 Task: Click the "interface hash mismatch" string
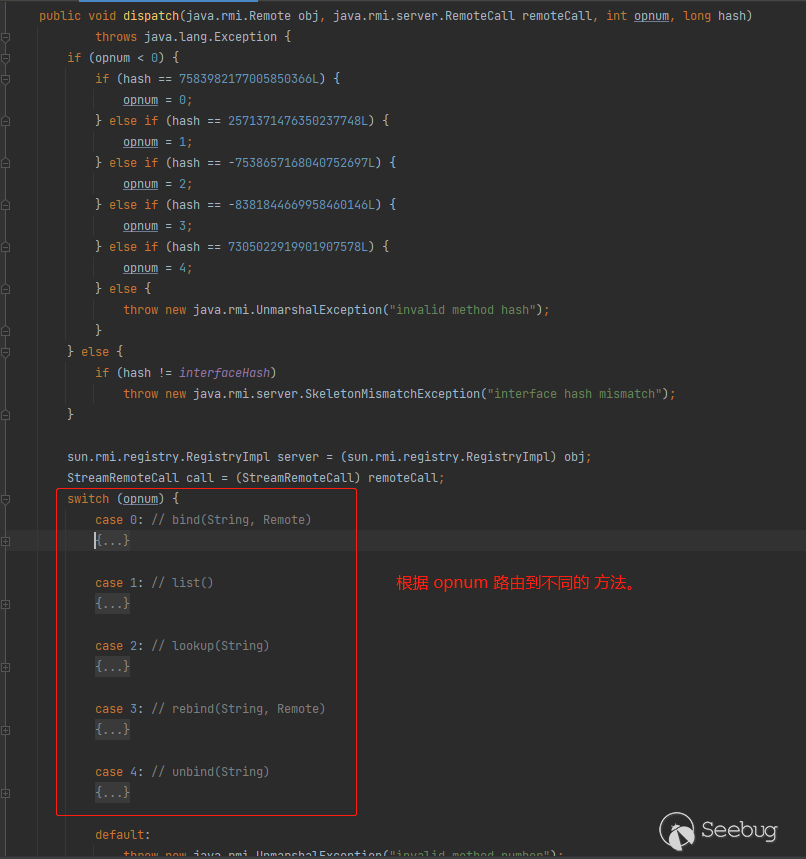click(x=575, y=394)
